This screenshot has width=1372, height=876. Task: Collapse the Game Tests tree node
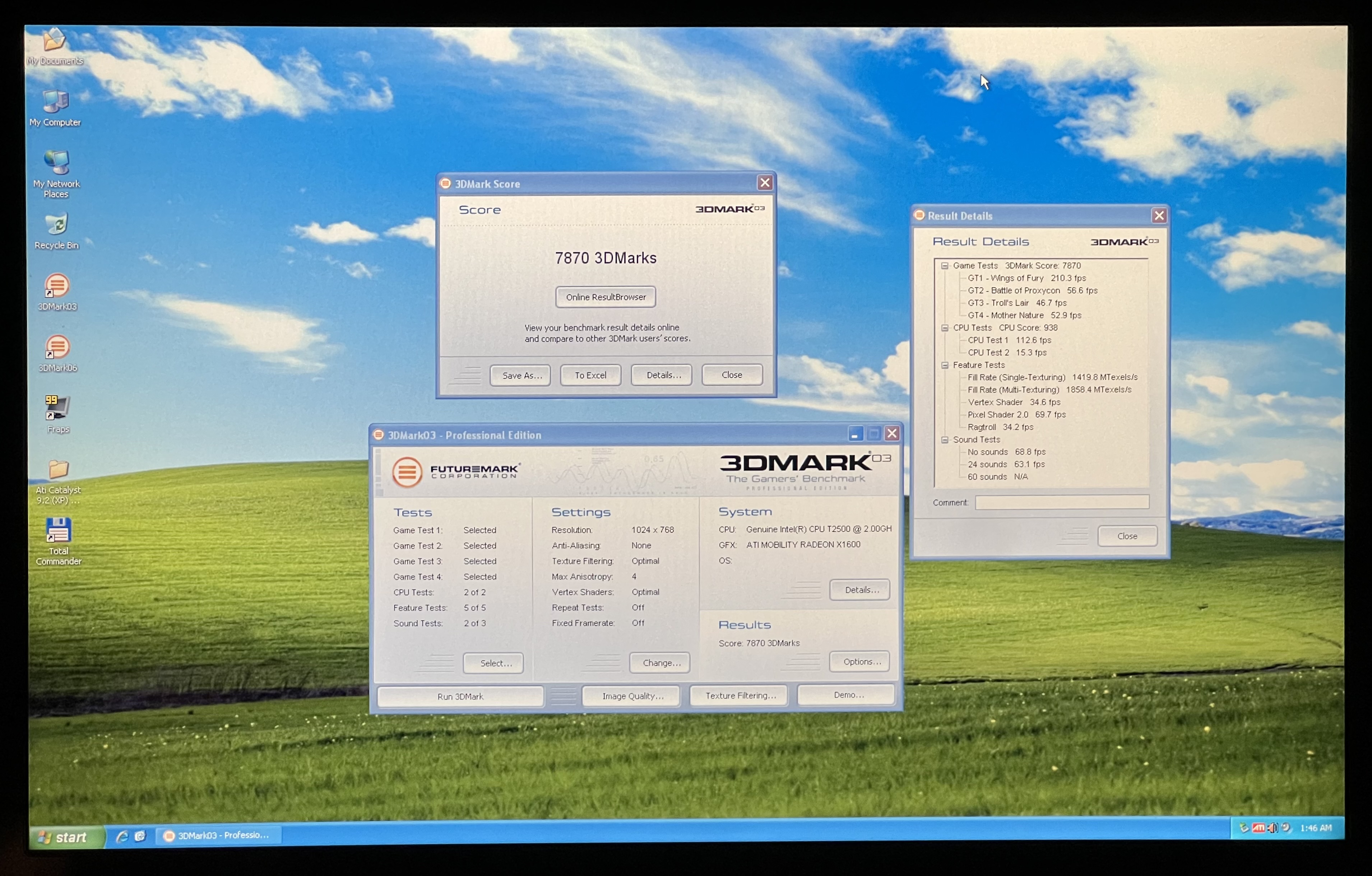(945, 266)
